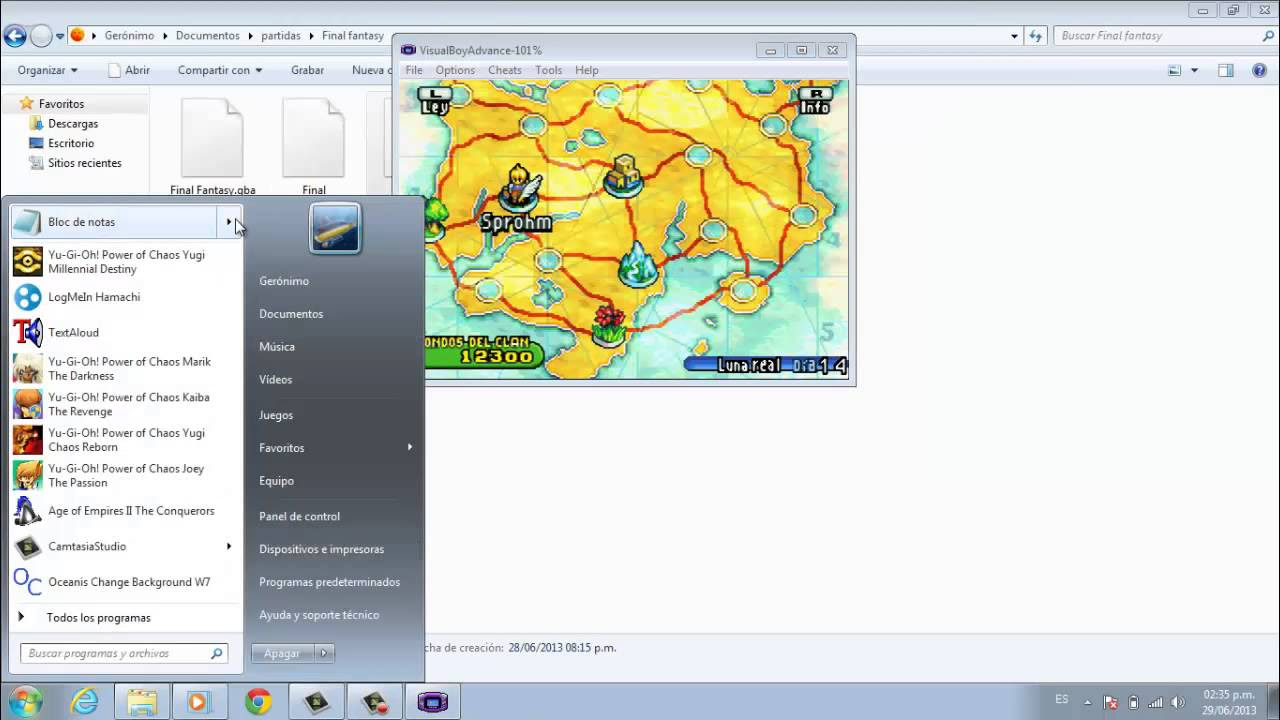
Task: Open Vídeos library link
Action: pos(276,380)
